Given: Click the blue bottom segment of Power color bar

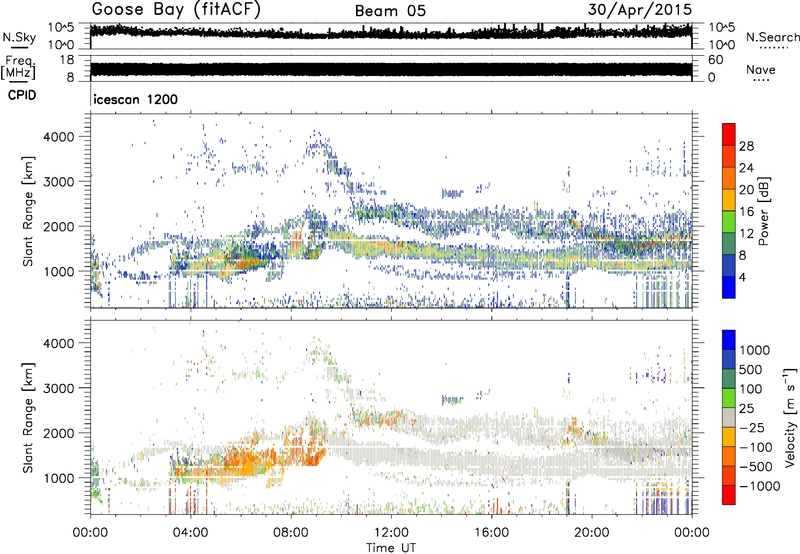Looking at the screenshot, I should (x=729, y=287).
